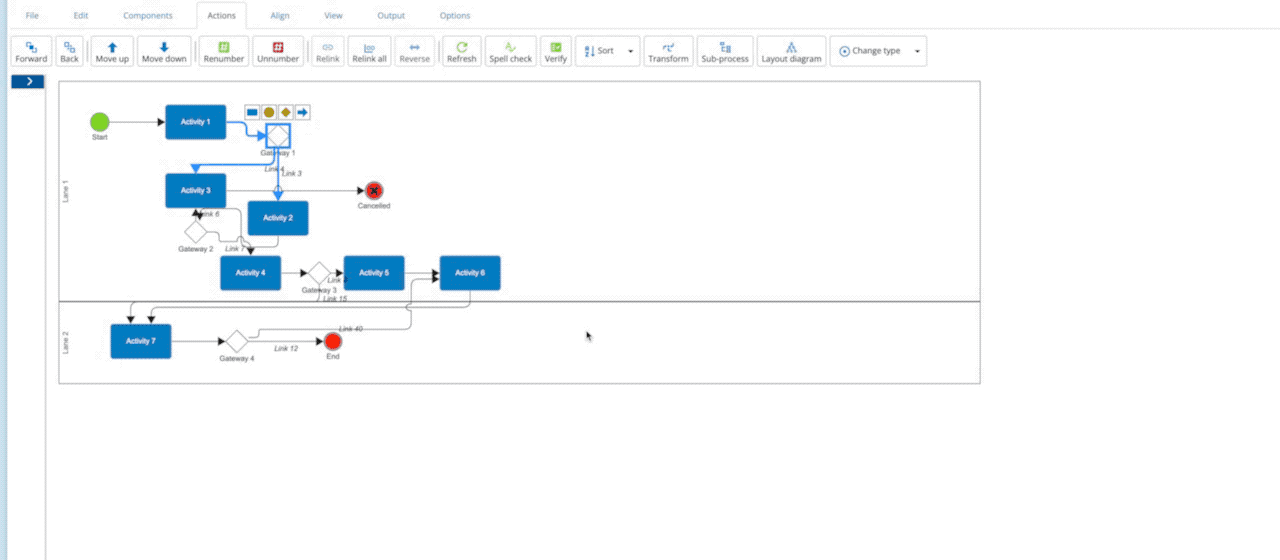The image size is (1280, 560).
Task: Click the Move down arrow button
Action: tap(164, 52)
